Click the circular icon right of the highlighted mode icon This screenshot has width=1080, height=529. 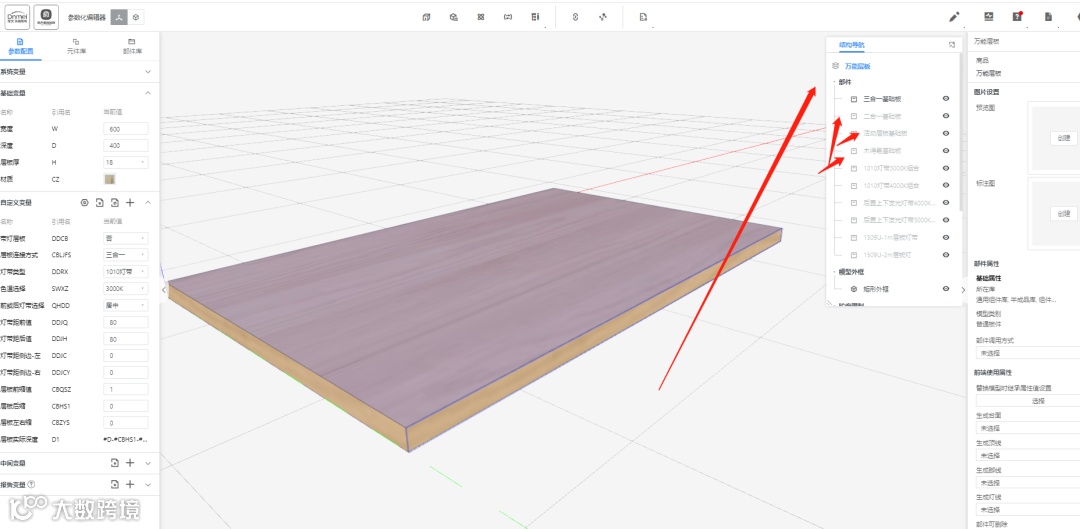[135, 17]
